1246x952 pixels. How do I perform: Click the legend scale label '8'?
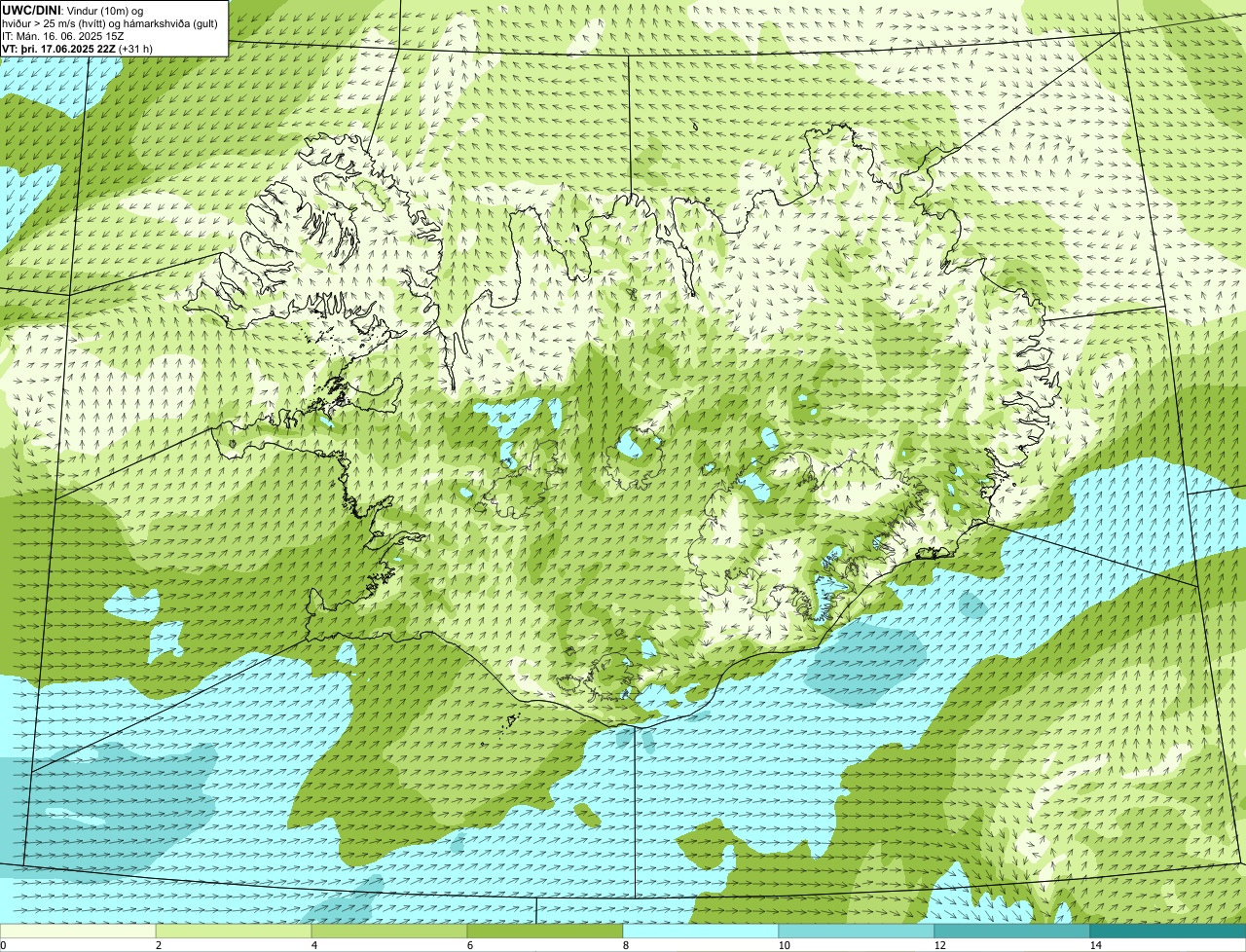[x=625, y=945]
